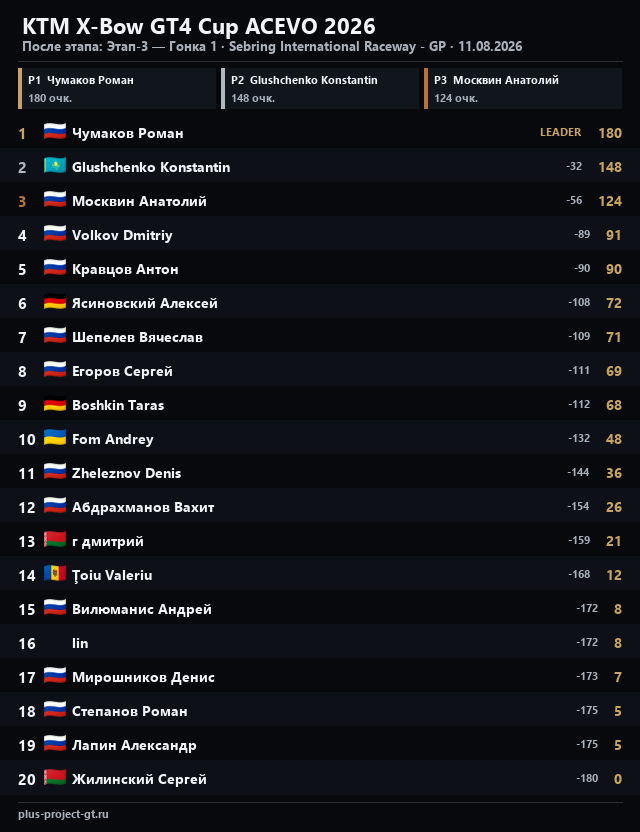Click the 148 points total for Glushchenko

(610, 167)
